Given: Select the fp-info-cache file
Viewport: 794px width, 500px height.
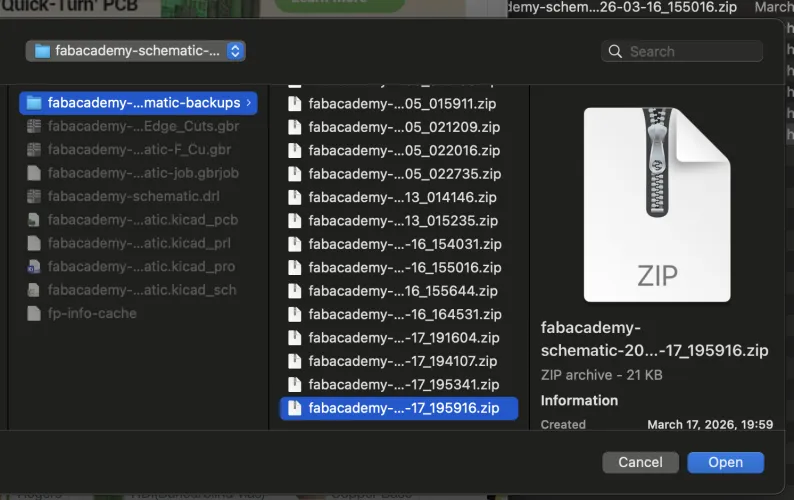Looking at the screenshot, I should point(138,313).
